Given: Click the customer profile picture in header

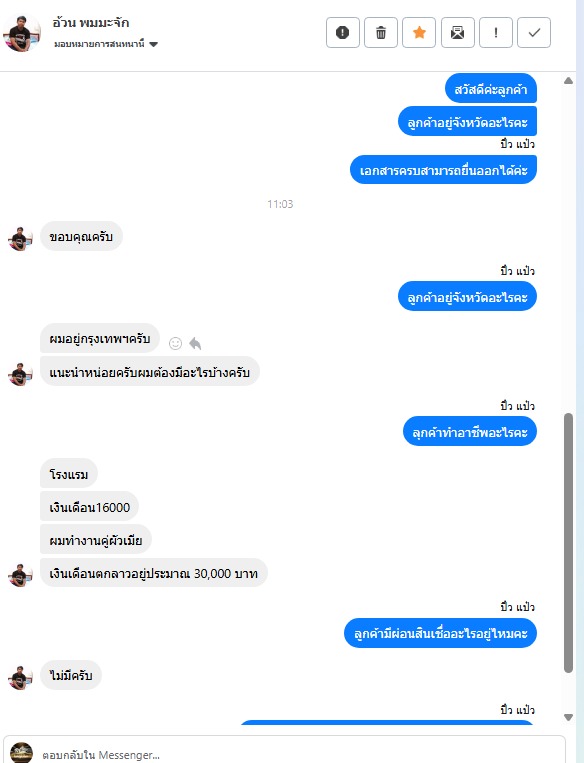Looking at the screenshot, I should tap(21, 34).
